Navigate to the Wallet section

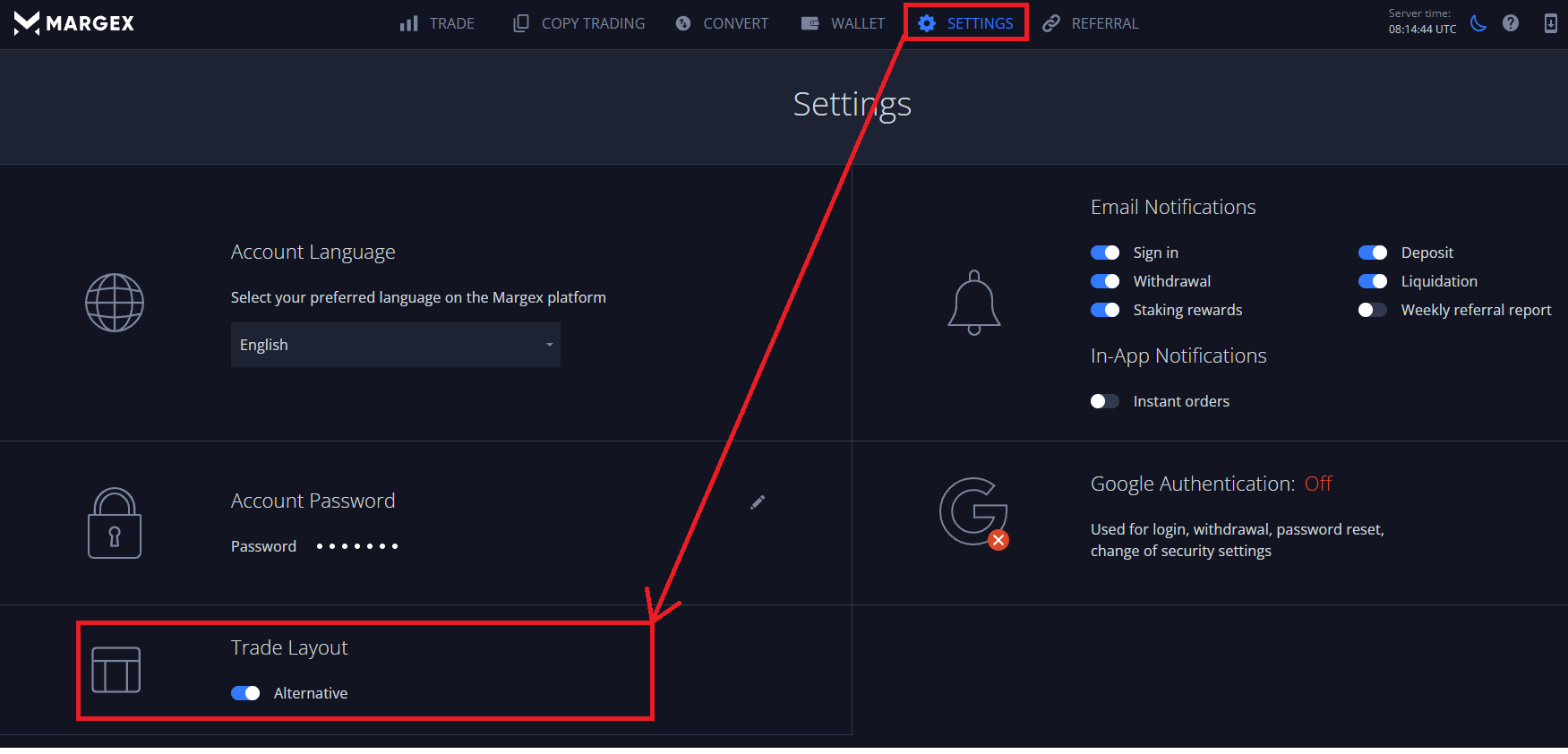(x=843, y=23)
